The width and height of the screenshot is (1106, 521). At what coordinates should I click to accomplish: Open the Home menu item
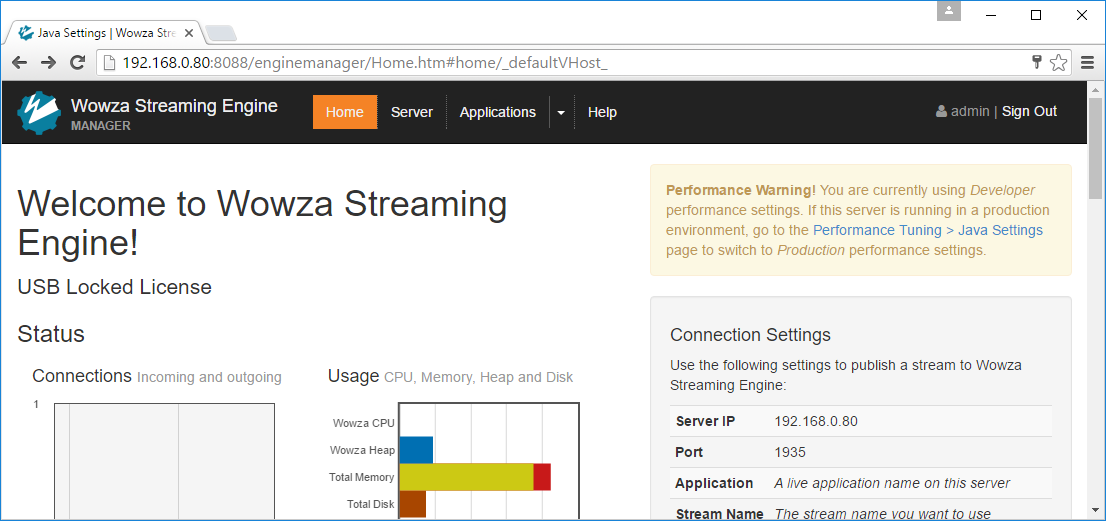click(x=345, y=112)
